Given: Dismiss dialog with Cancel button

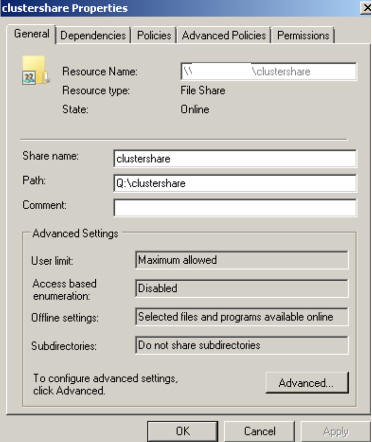Looking at the screenshot, I should point(260,431).
